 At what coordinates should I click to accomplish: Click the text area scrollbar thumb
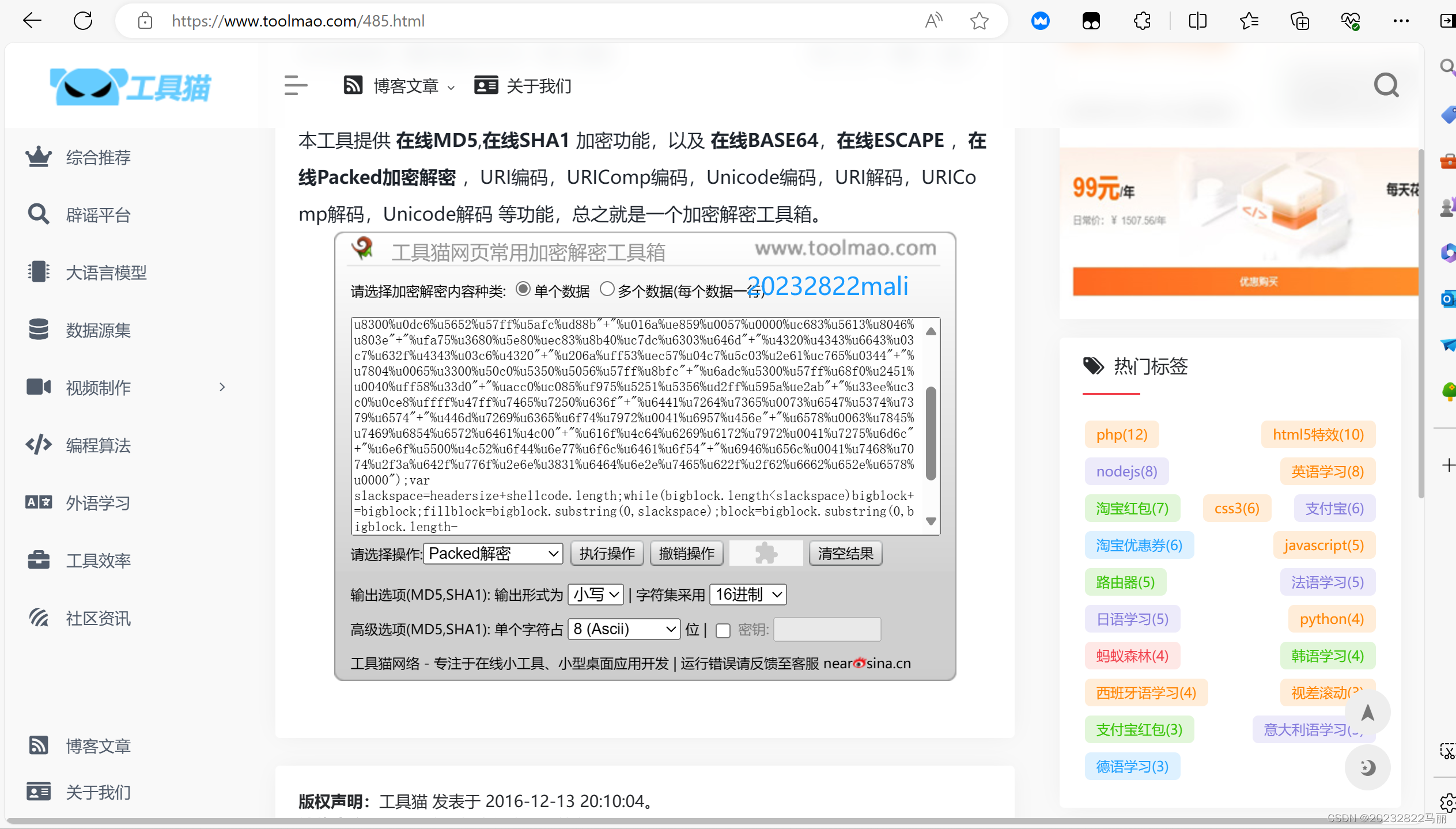tap(931, 433)
